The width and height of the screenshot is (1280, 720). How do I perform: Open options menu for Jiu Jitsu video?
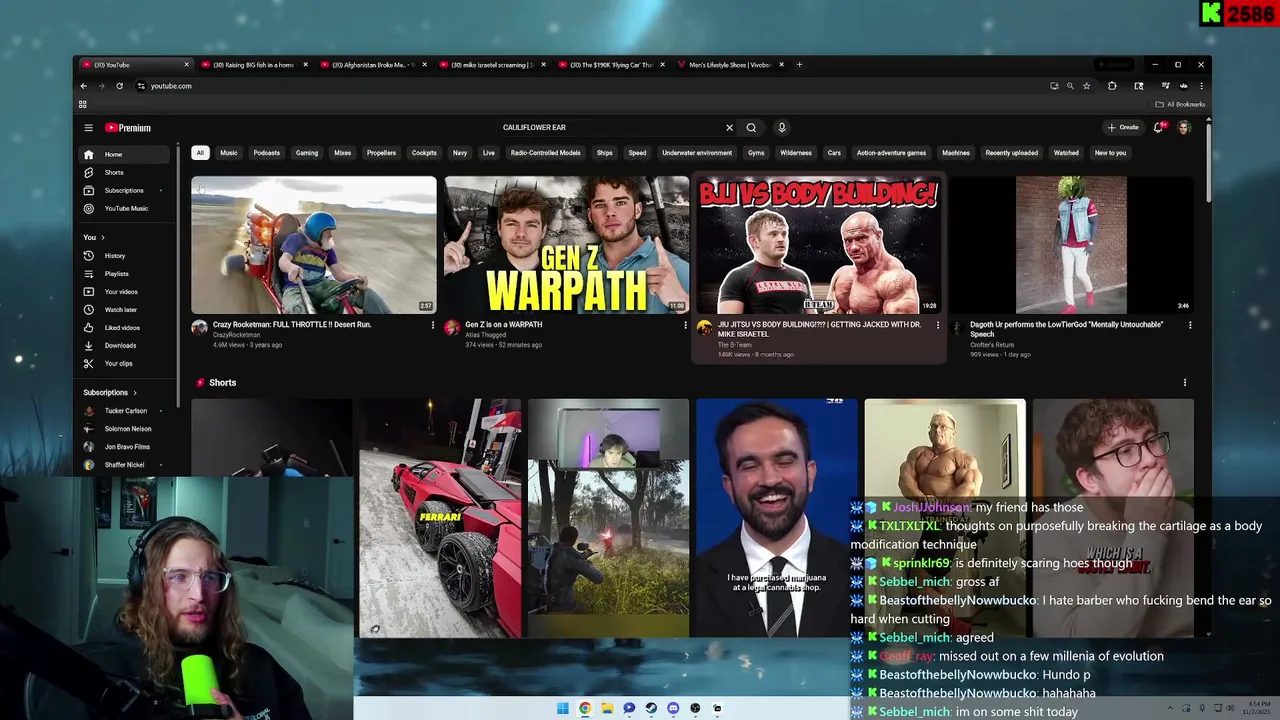(x=937, y=325)
